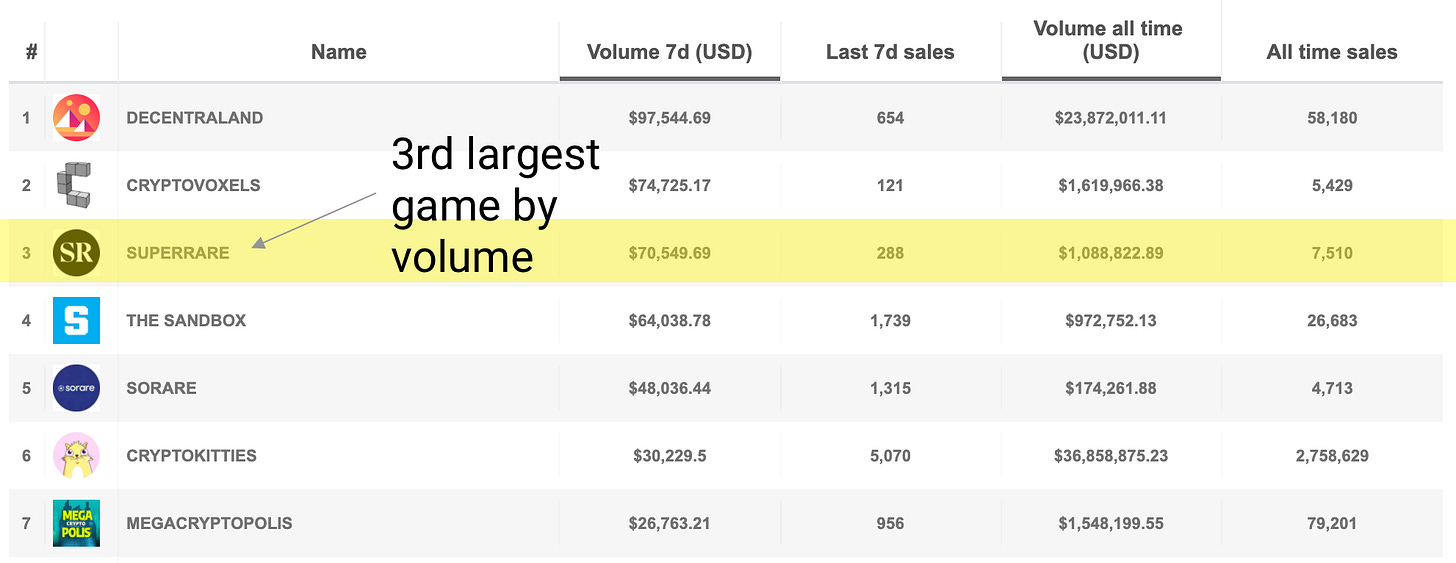Image resolution: width=1456 pixels, height=563 pixels.
Task: Click the # rank column header
Action: [x=31, y=52]
